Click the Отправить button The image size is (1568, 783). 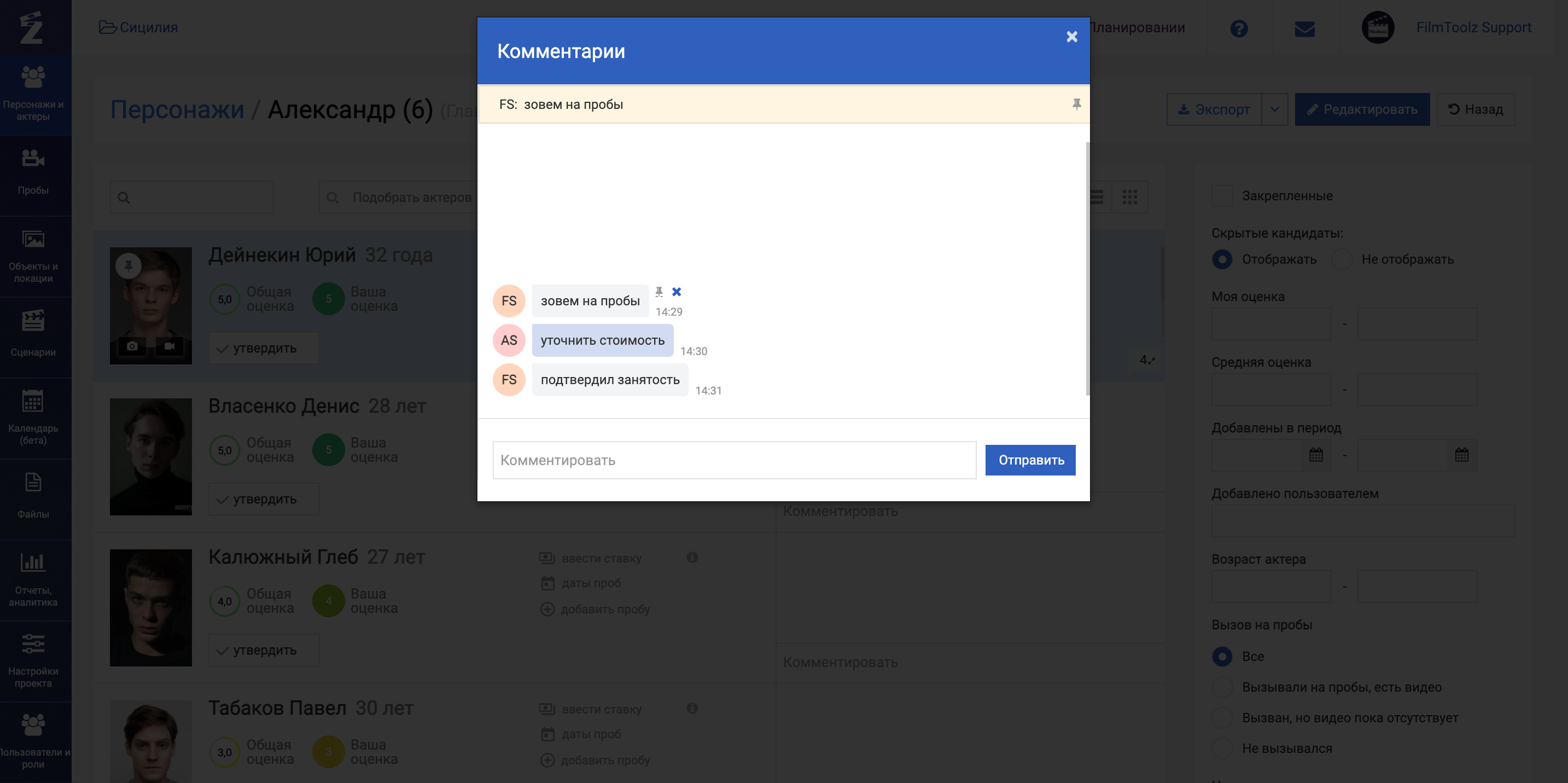(x=1030, y=460)
